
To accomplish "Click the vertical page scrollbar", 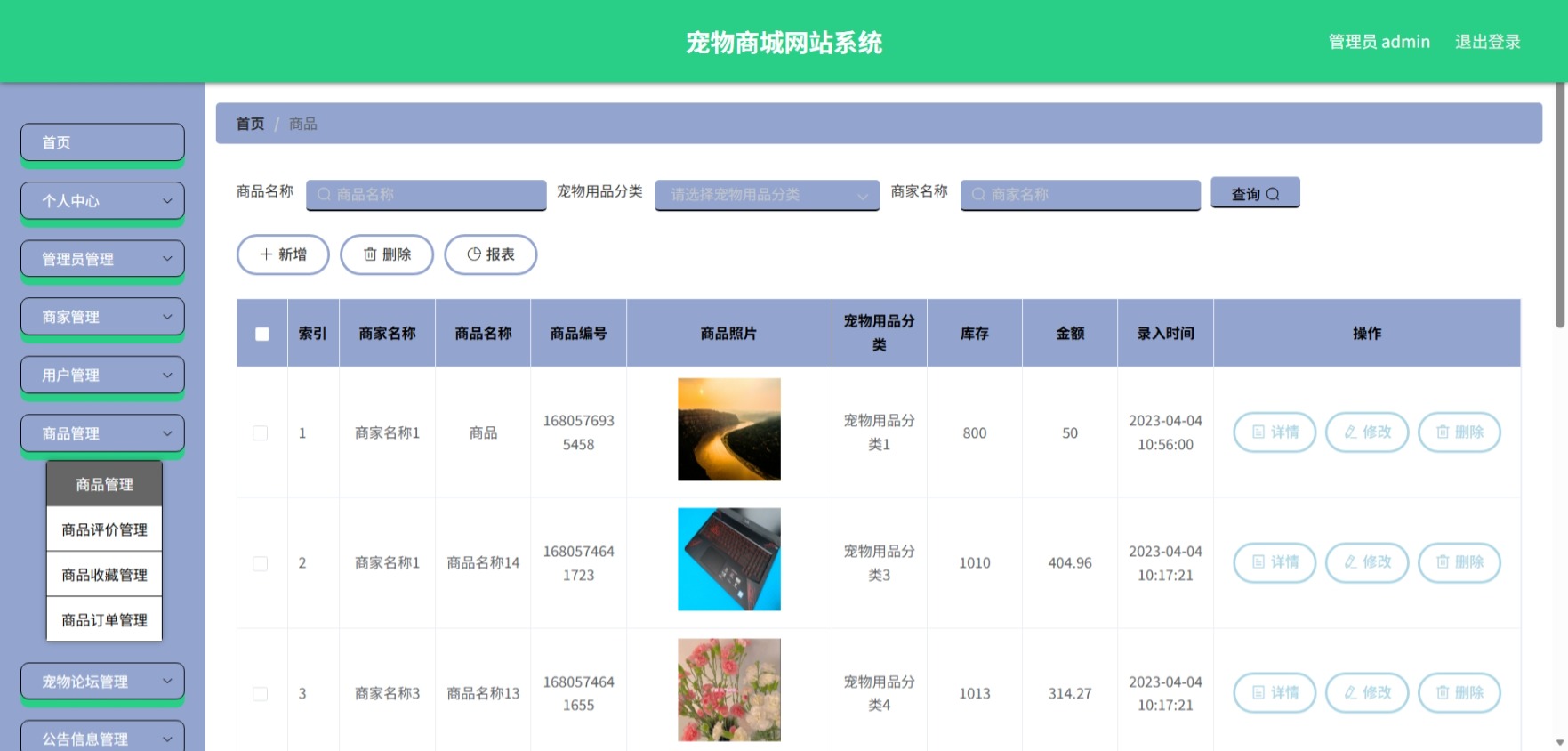I will (x=1560, y=206).
